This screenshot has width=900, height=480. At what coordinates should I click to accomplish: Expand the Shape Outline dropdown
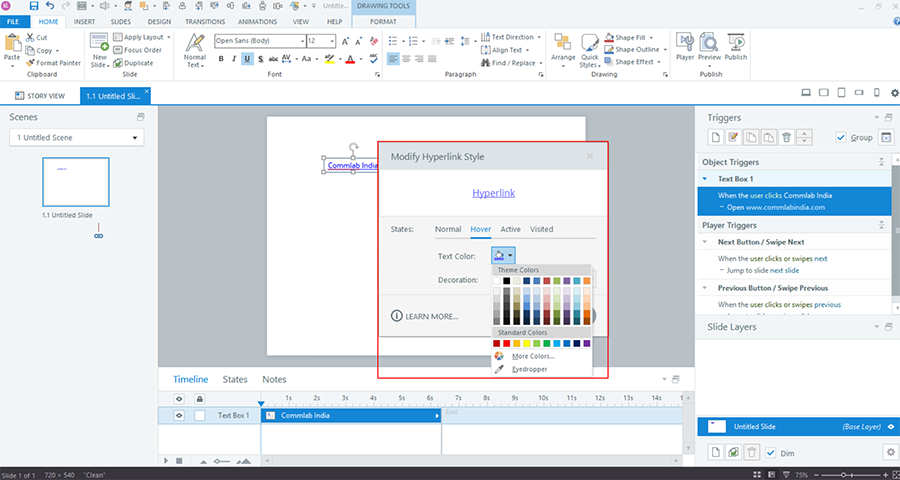pos(664,50)
